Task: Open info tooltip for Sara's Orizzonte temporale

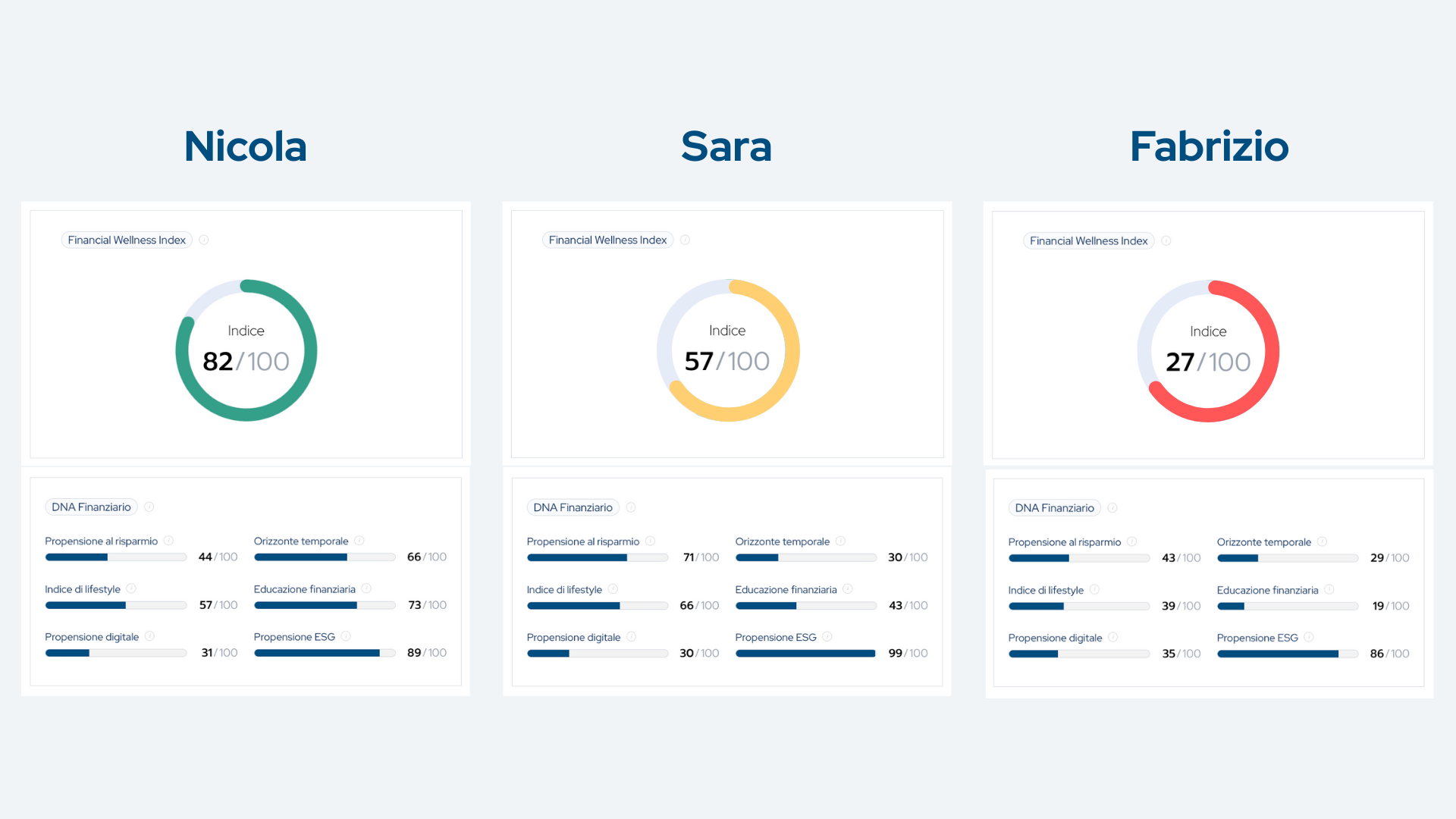Action: [840, 541]
